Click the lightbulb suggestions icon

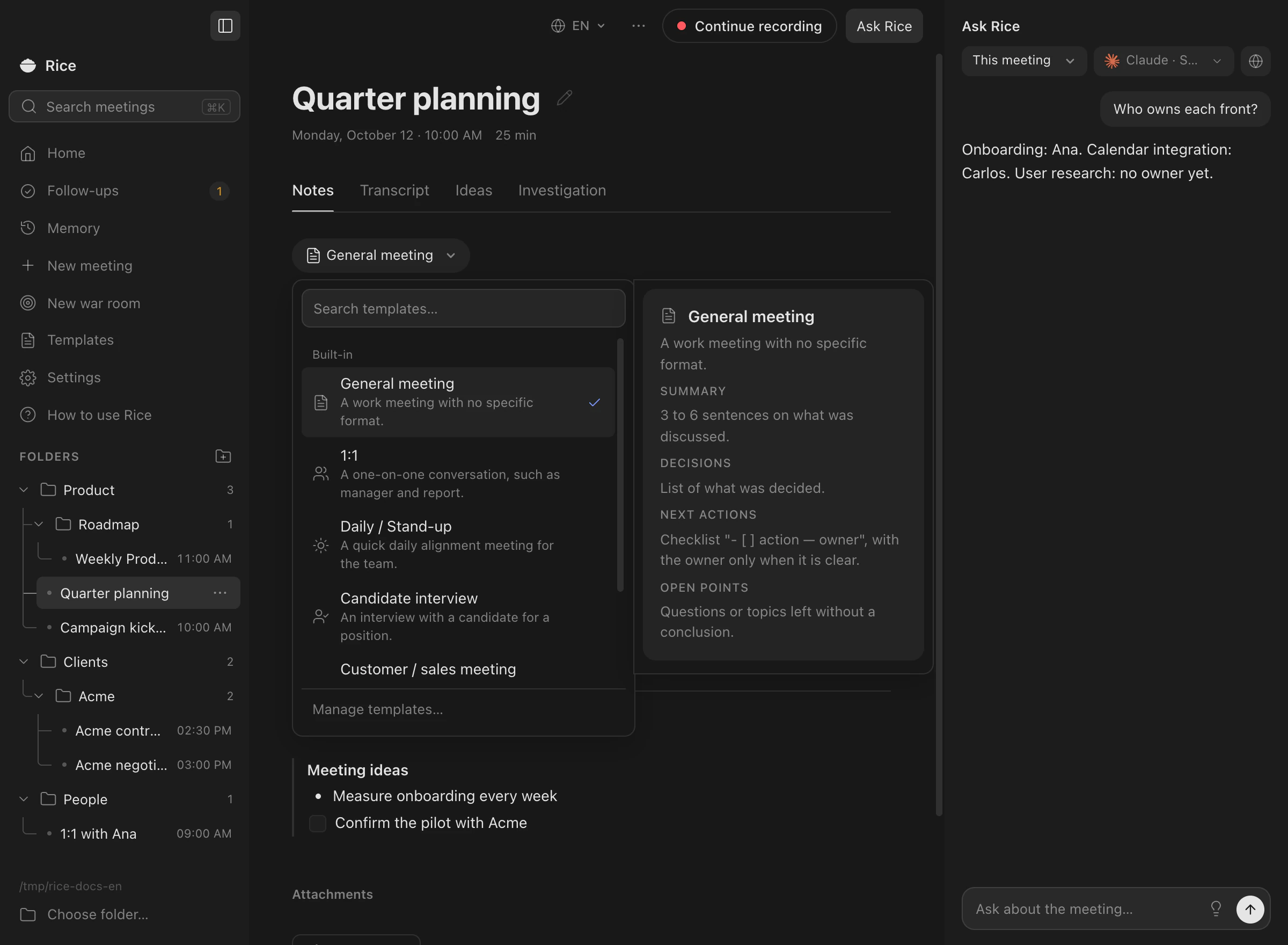click(x=1216, y=908)
